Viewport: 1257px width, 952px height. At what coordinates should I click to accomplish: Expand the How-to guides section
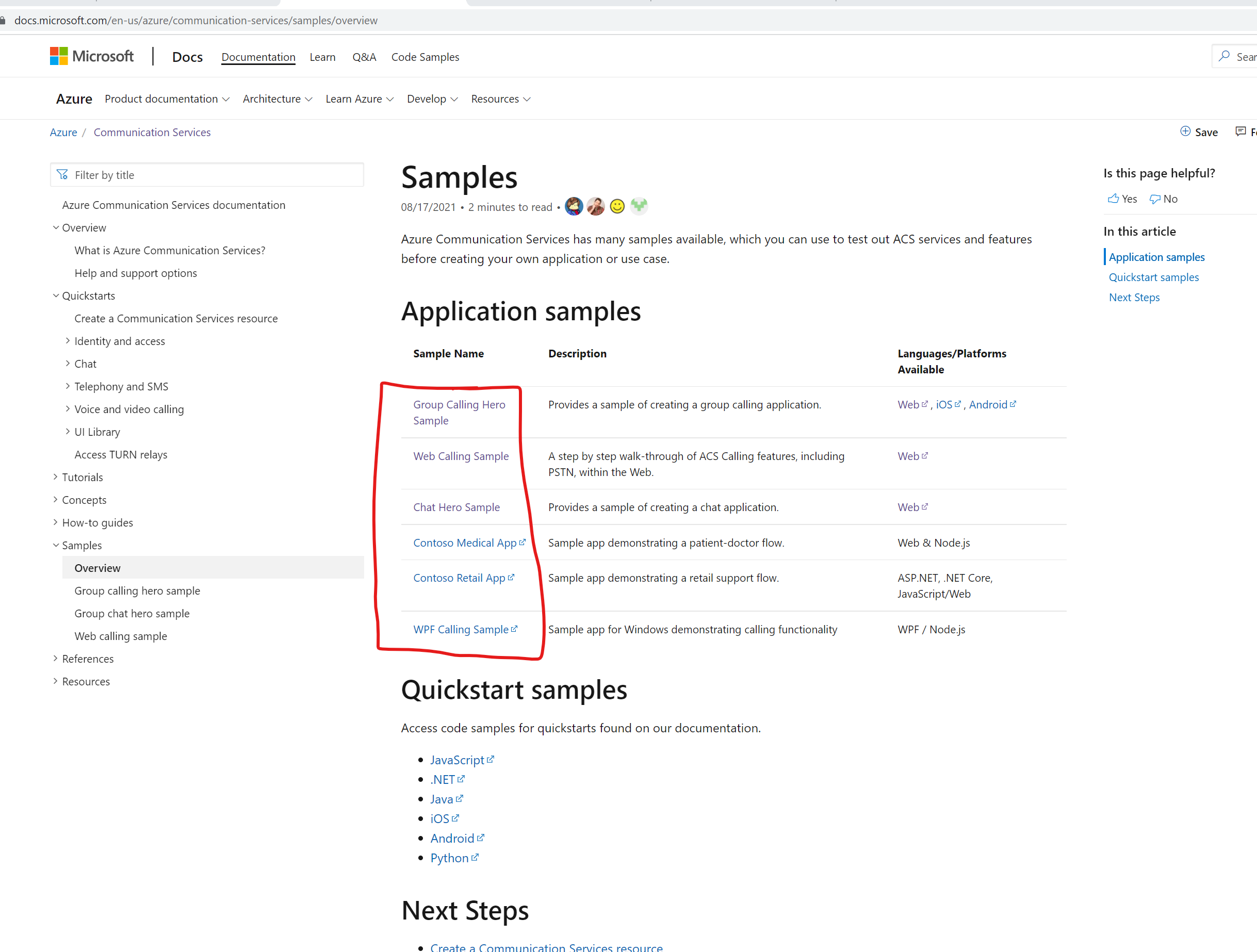[56, 522]
